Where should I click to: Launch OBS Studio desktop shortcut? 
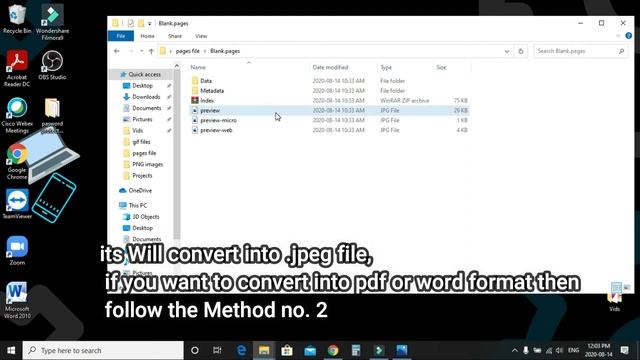(52, 65)
